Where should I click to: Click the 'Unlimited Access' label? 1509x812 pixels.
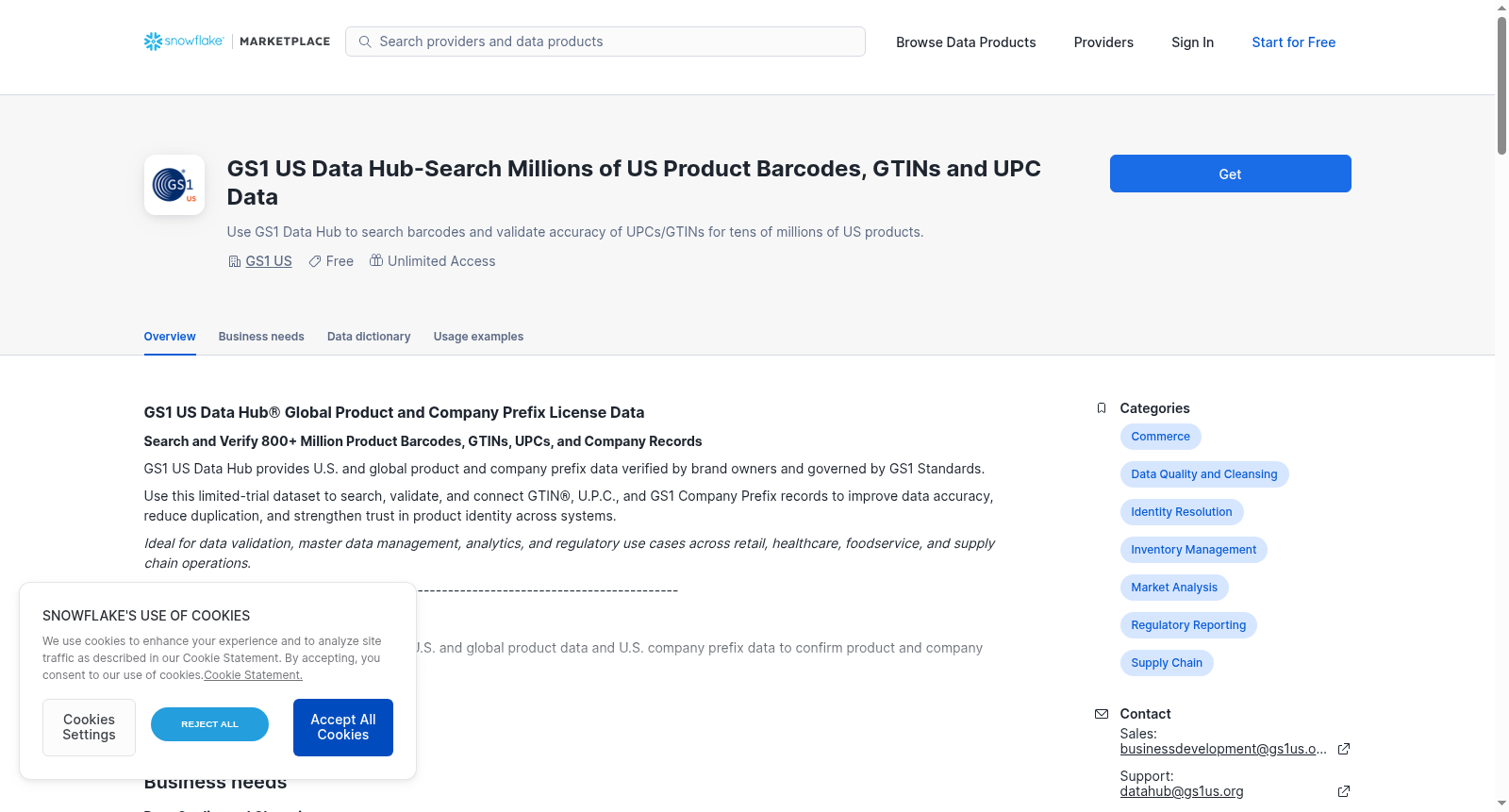point(441,261)
